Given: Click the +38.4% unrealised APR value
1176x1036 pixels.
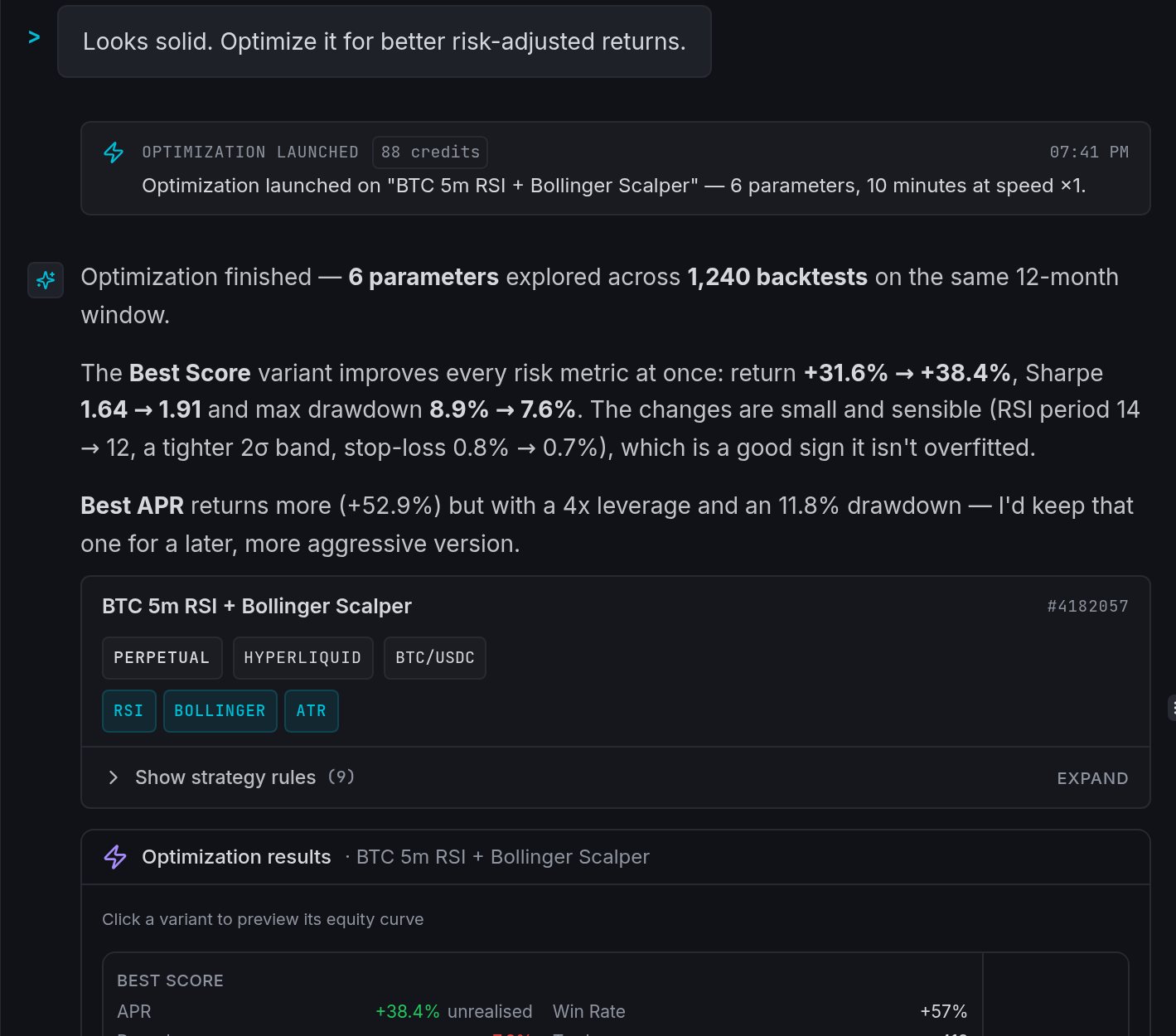Looking at the screenshot, I should coord(453,1012).
